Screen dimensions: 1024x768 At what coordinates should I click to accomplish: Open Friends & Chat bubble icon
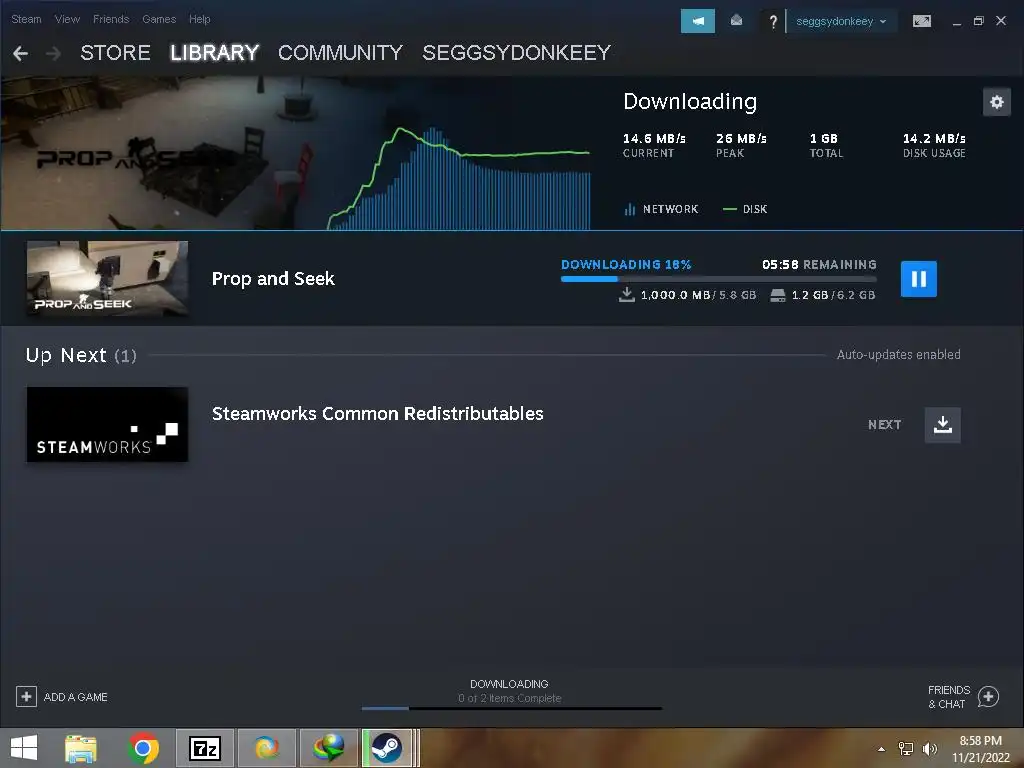[x=988, y=697]
